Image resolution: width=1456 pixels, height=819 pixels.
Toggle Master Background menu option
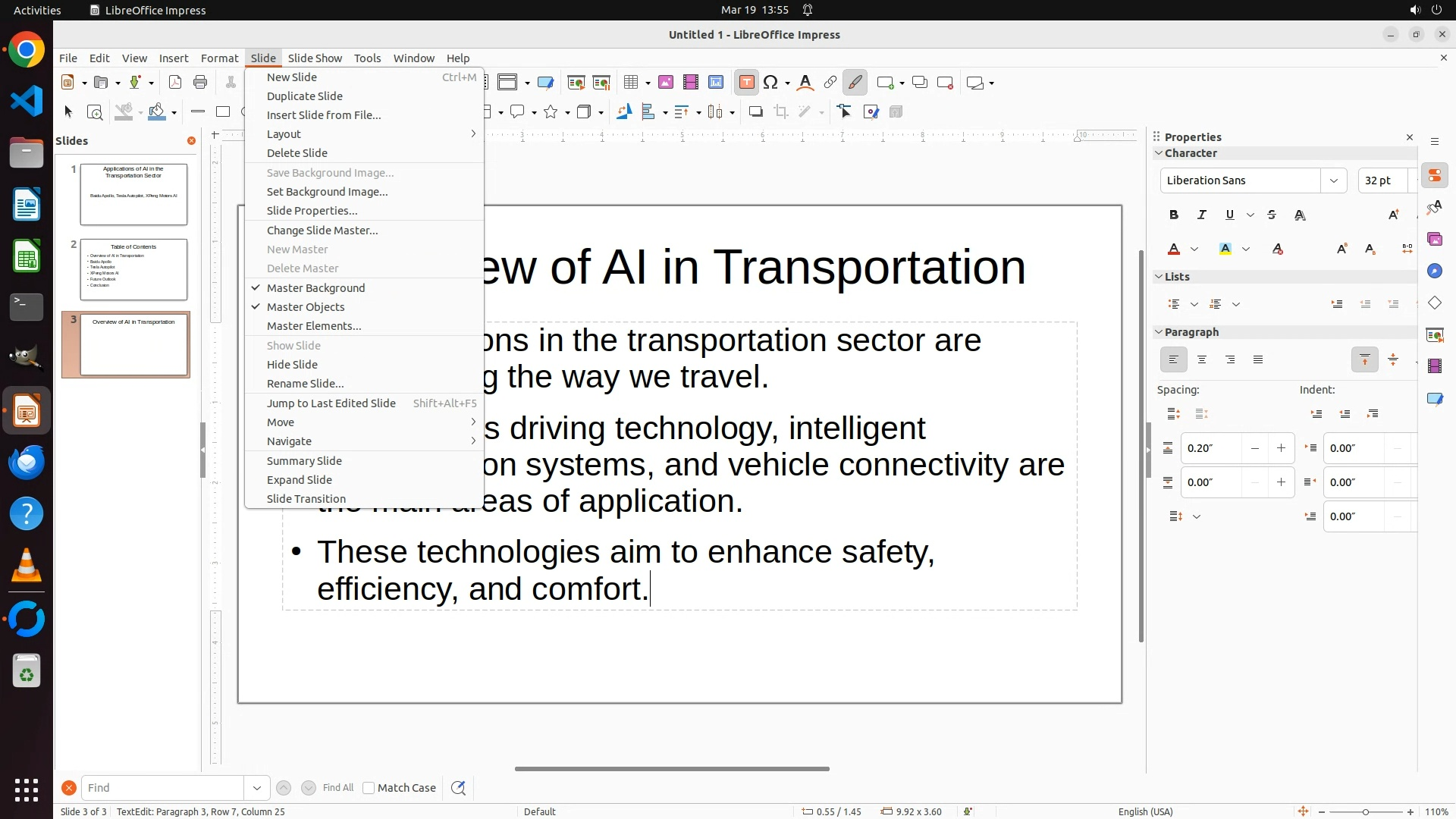point(315,288)
